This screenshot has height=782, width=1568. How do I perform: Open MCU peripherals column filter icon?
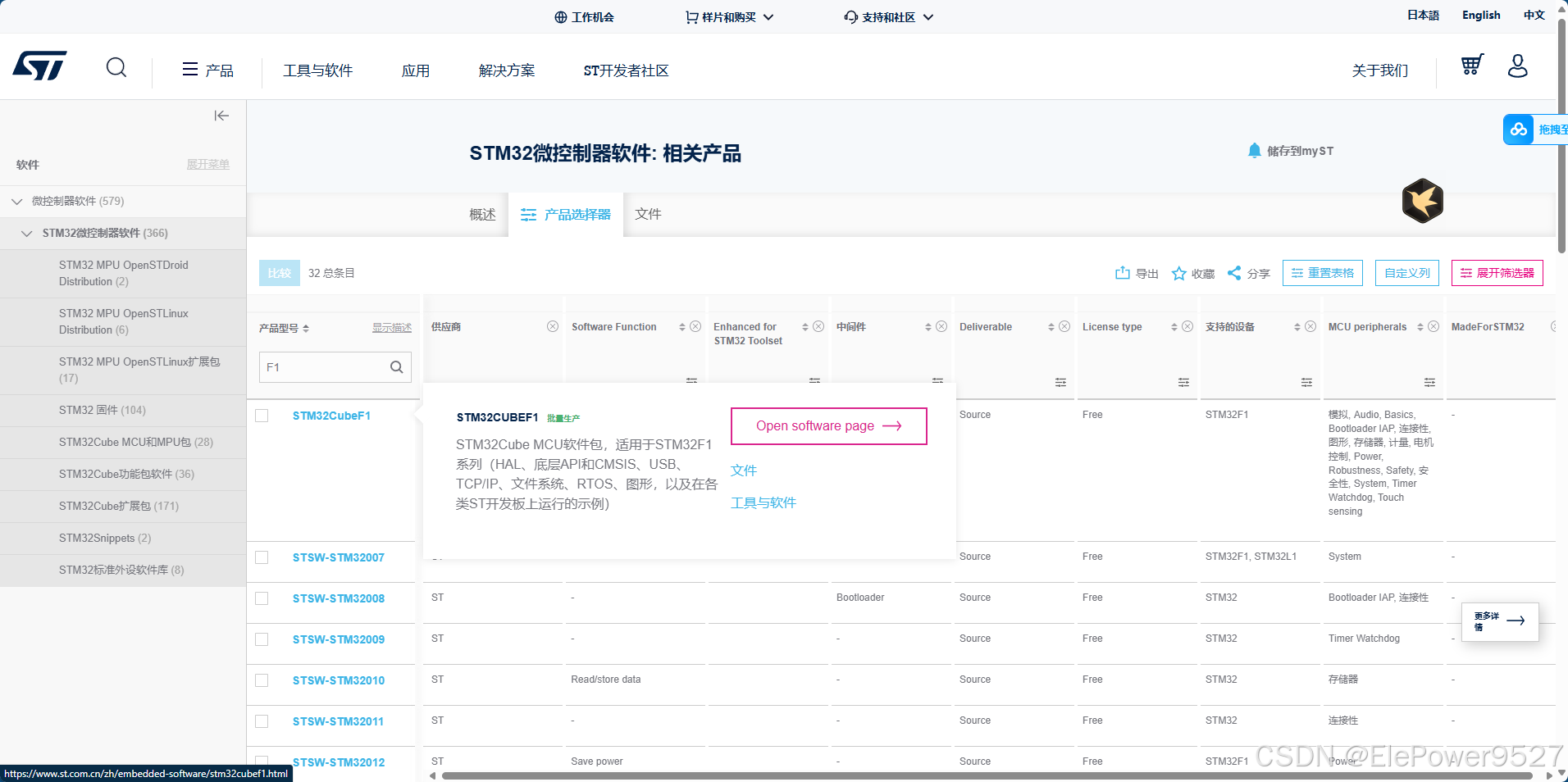click(x=1429, y=383)
